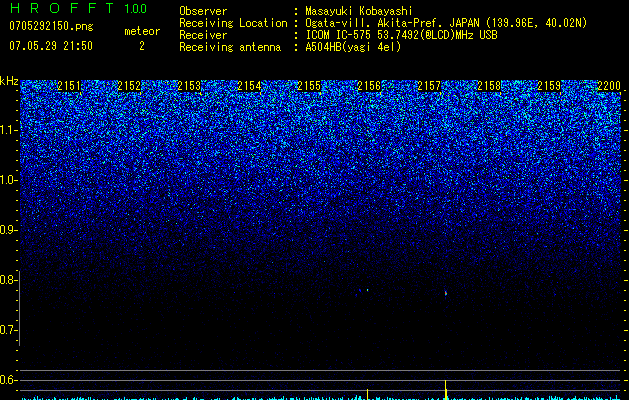
Task: Click the 2156 time marker
Action: (x=369, y=86)
